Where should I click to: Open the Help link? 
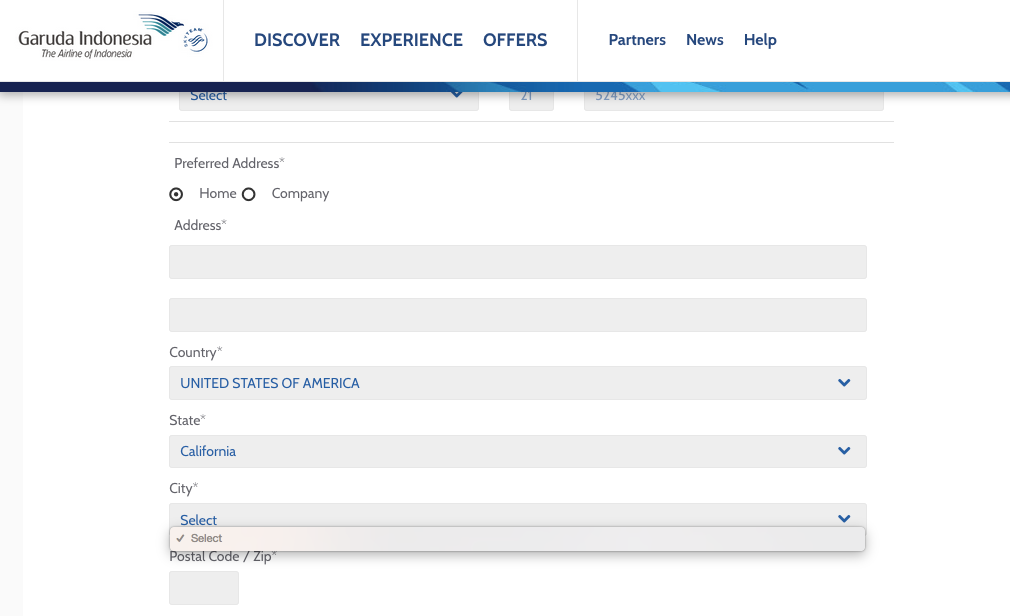pos(760,40)
